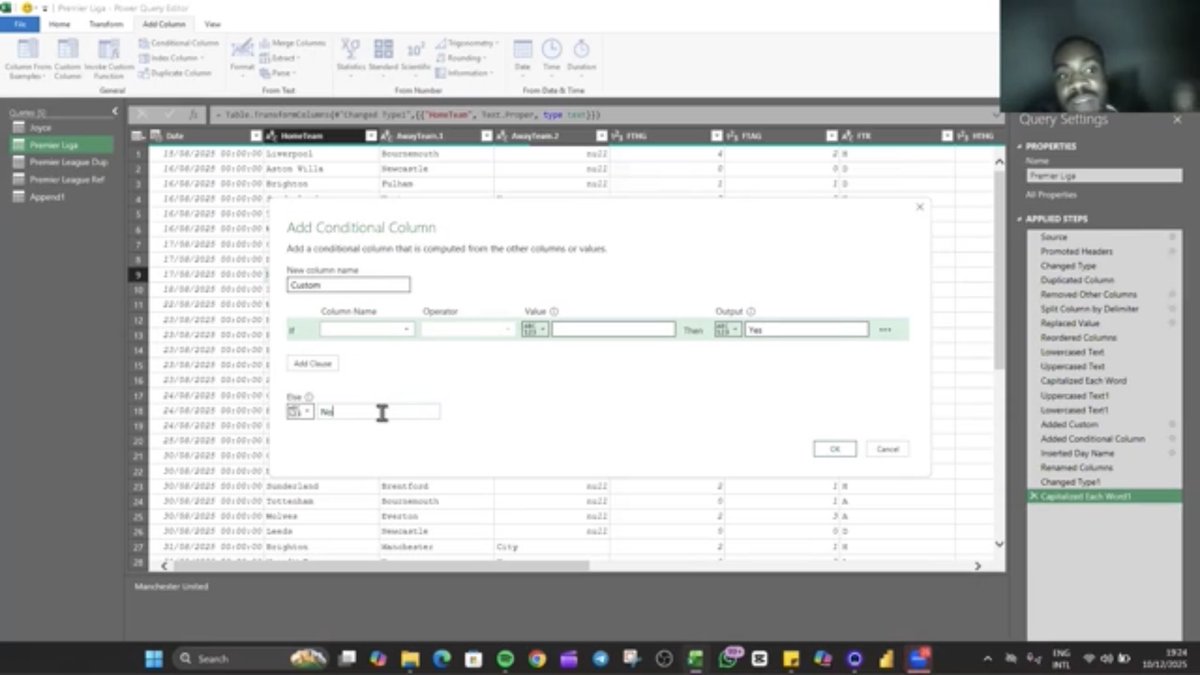
Task: Switch to the Transform tab
Action: click(106, 24)
